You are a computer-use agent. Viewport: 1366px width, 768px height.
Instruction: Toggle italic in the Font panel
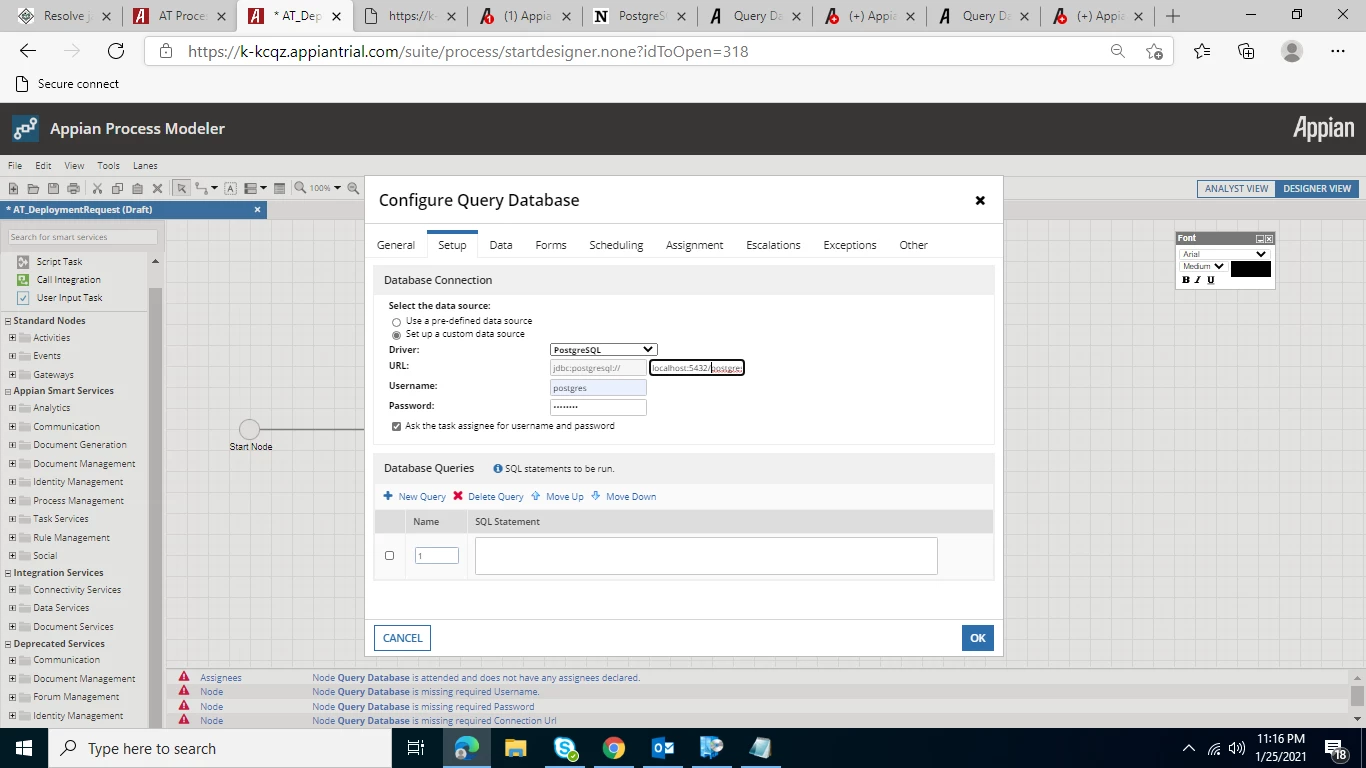pyautogui.click(x=1198, y=280)
